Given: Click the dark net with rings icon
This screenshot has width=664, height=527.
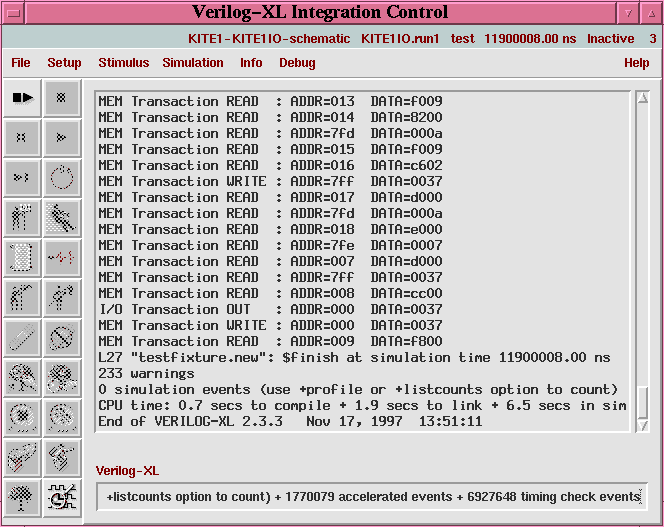Looking at the screenshot, I should (62, 377).
